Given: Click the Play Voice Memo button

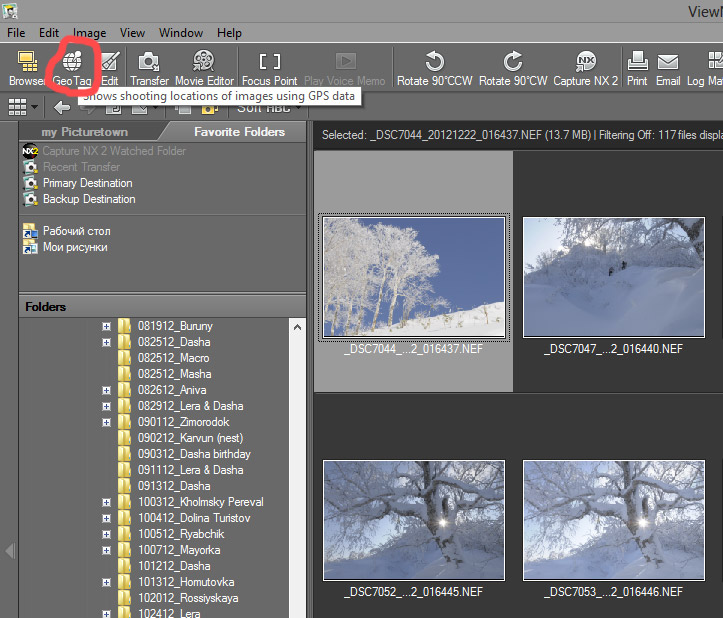Looking at the screenshot, I should point(344,68).
